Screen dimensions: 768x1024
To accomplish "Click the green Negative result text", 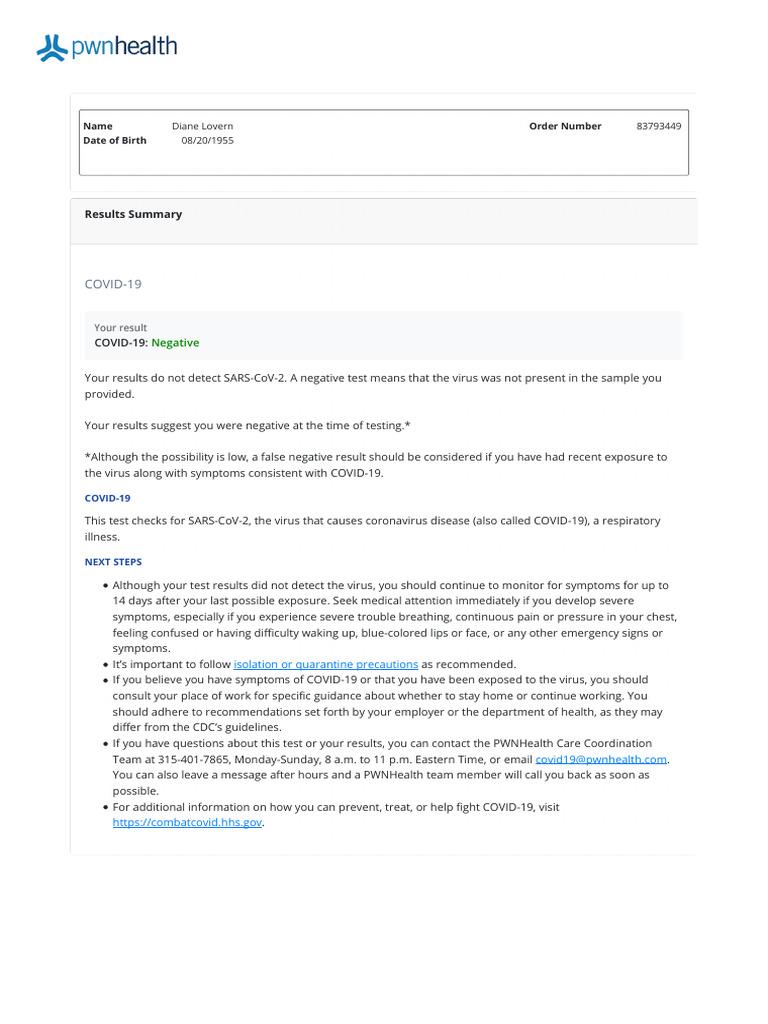I will click(175, 343).
